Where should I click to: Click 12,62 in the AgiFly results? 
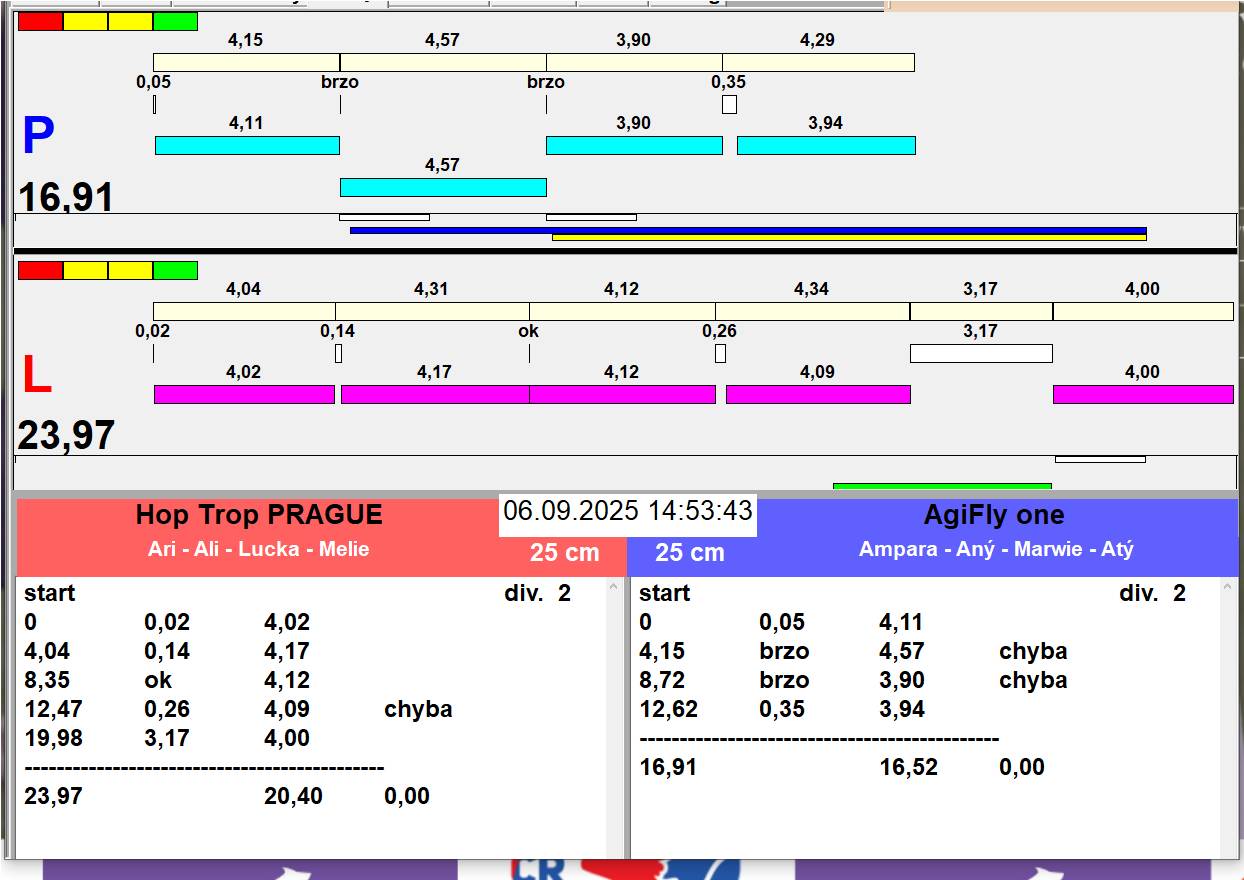click(x=669, y=709)
